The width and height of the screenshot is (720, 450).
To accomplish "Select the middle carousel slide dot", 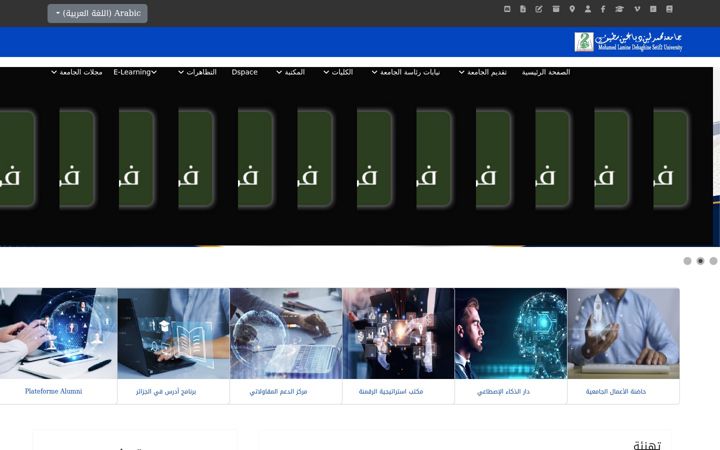I will point(700,261).
